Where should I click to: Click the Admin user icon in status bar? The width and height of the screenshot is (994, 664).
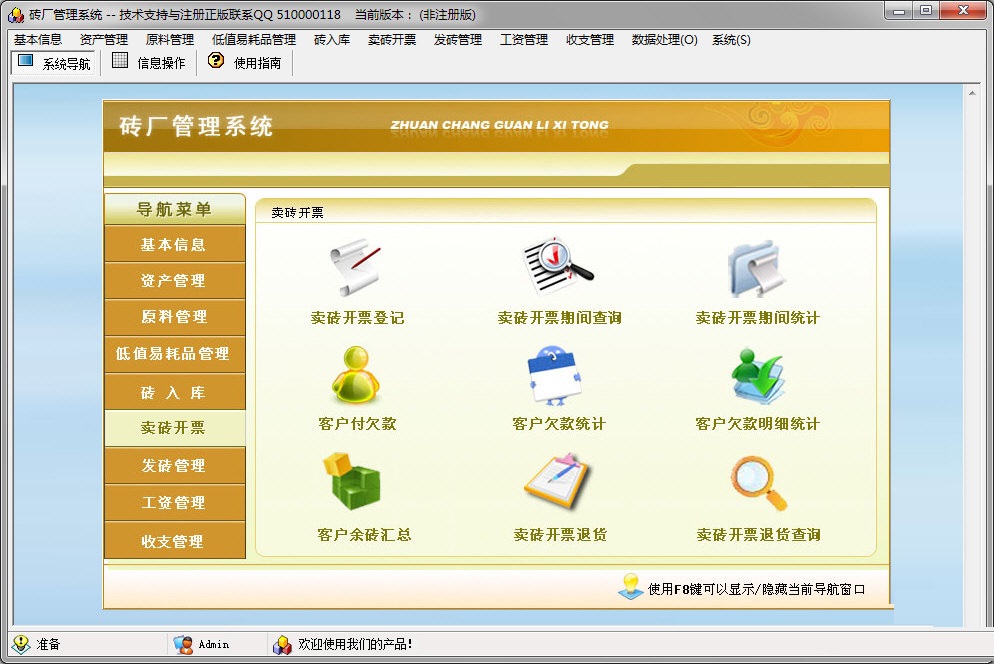183,644
